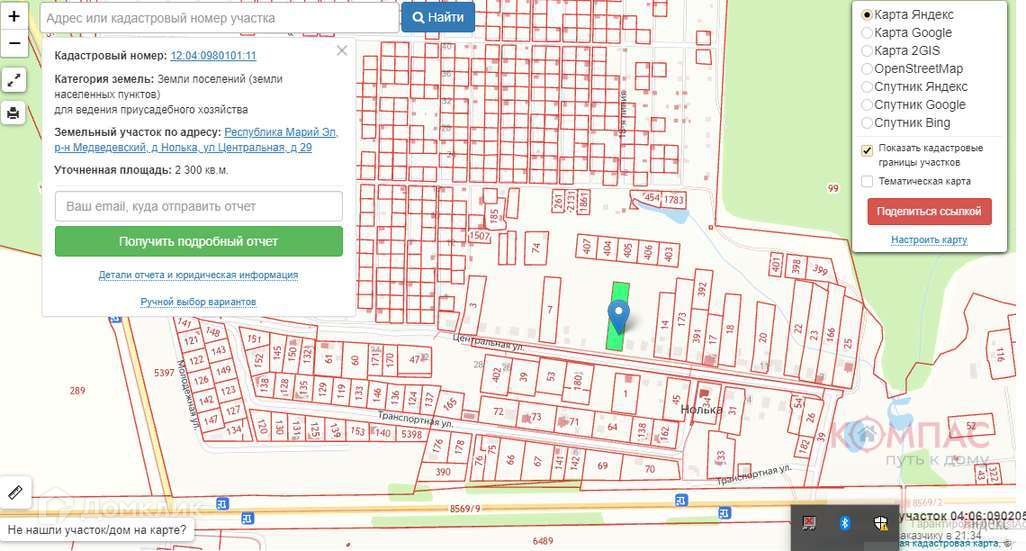Click parcel labeled 69 on map
This screenshot has width=1026, height=551.
coord(602,466)
